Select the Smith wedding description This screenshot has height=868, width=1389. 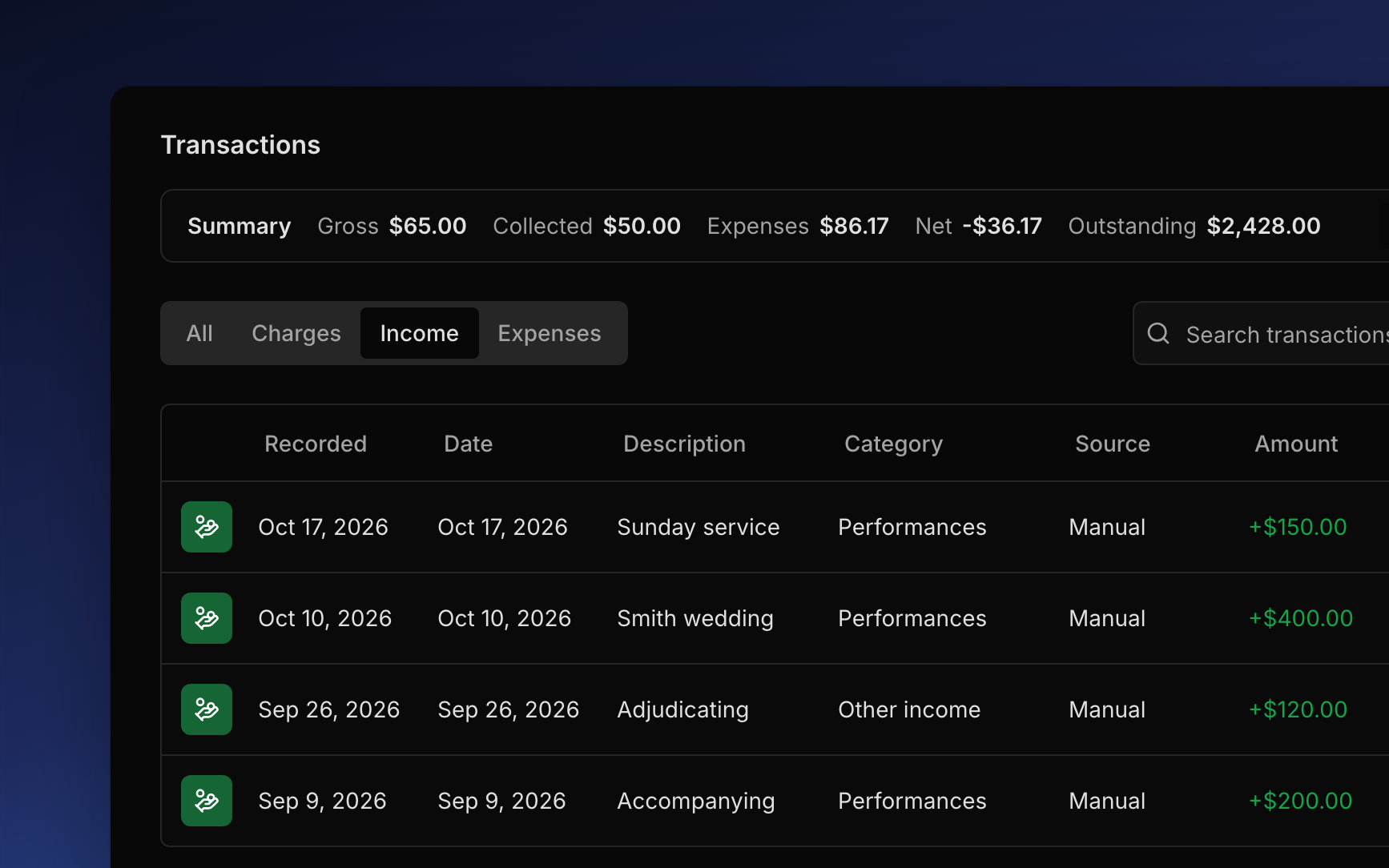tap(695, 618)
